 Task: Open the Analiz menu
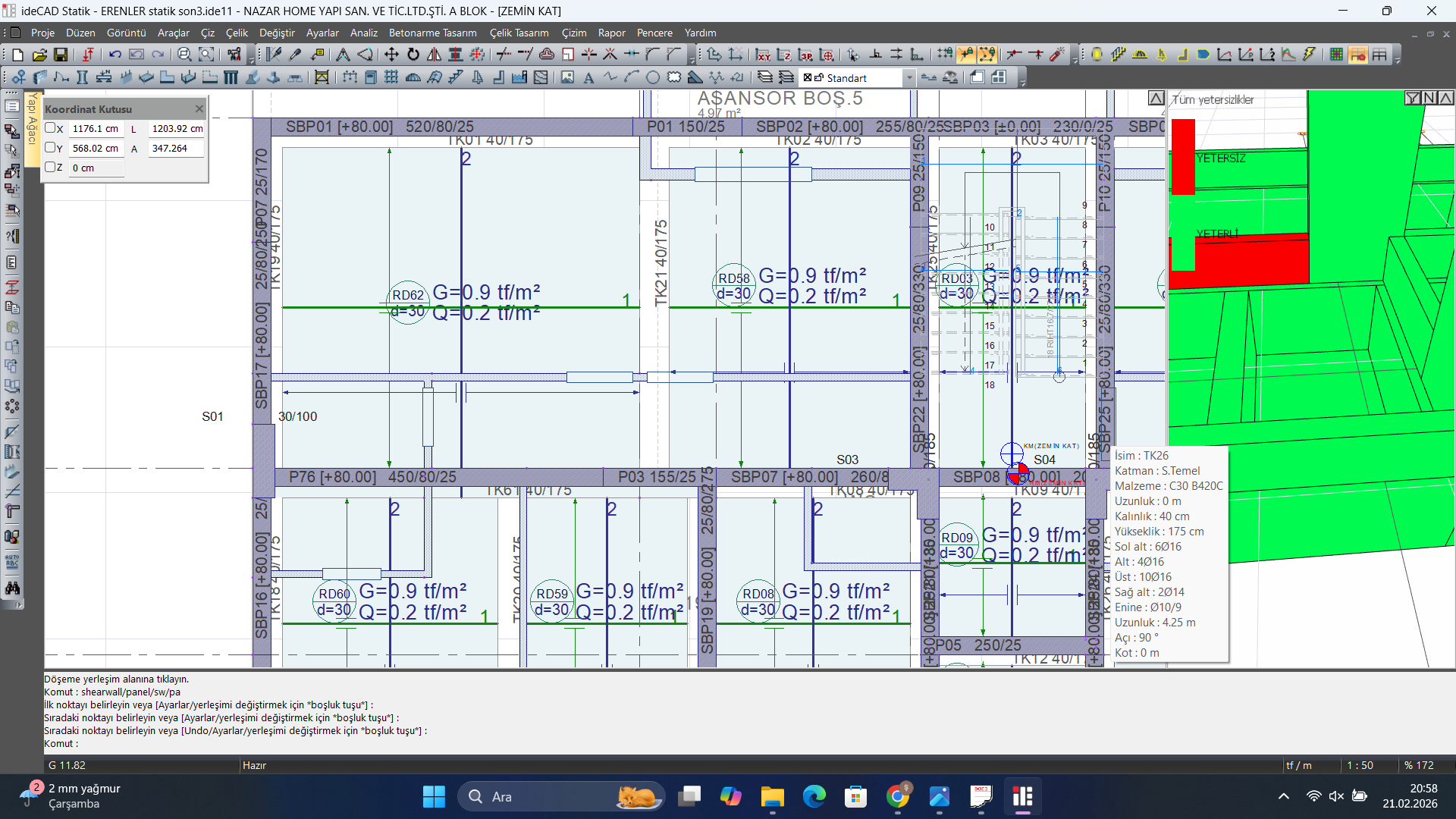coord(363,33)
